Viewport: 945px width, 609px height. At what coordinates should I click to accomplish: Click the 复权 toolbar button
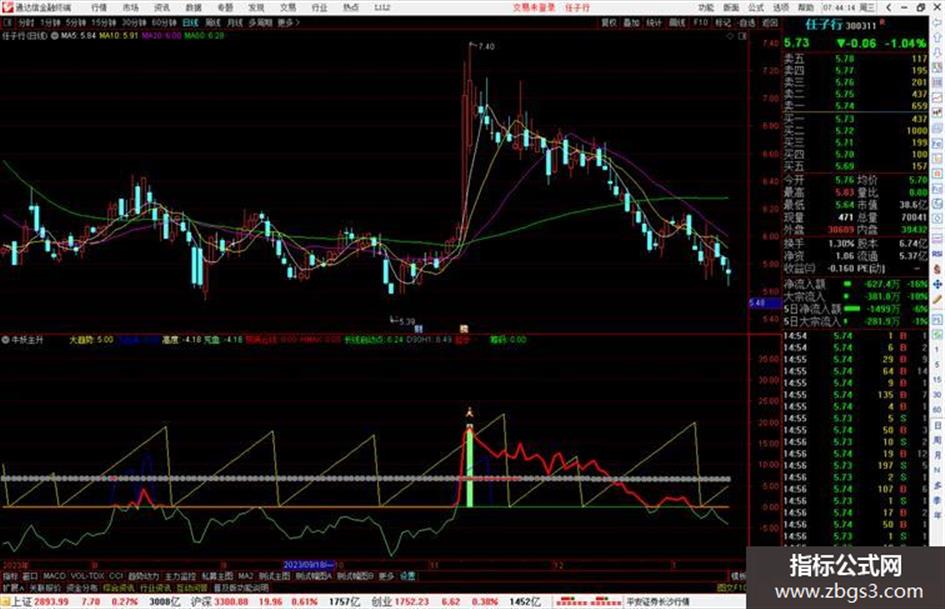tap(609, 22)
